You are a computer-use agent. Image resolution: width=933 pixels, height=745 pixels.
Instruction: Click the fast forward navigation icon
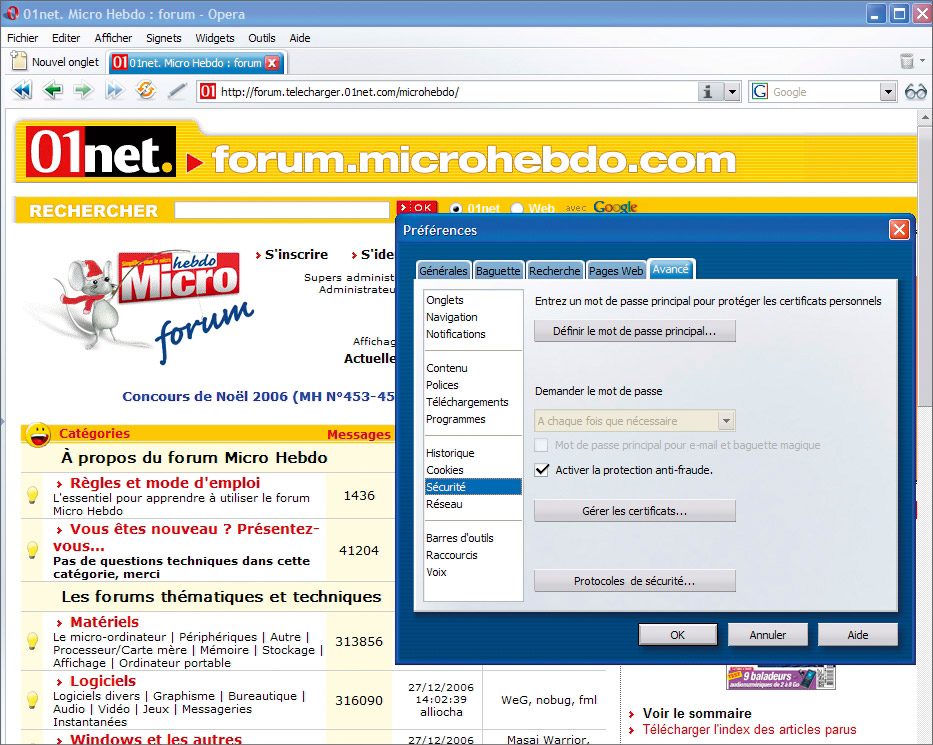pyautogui.click(x=114, y=91)
